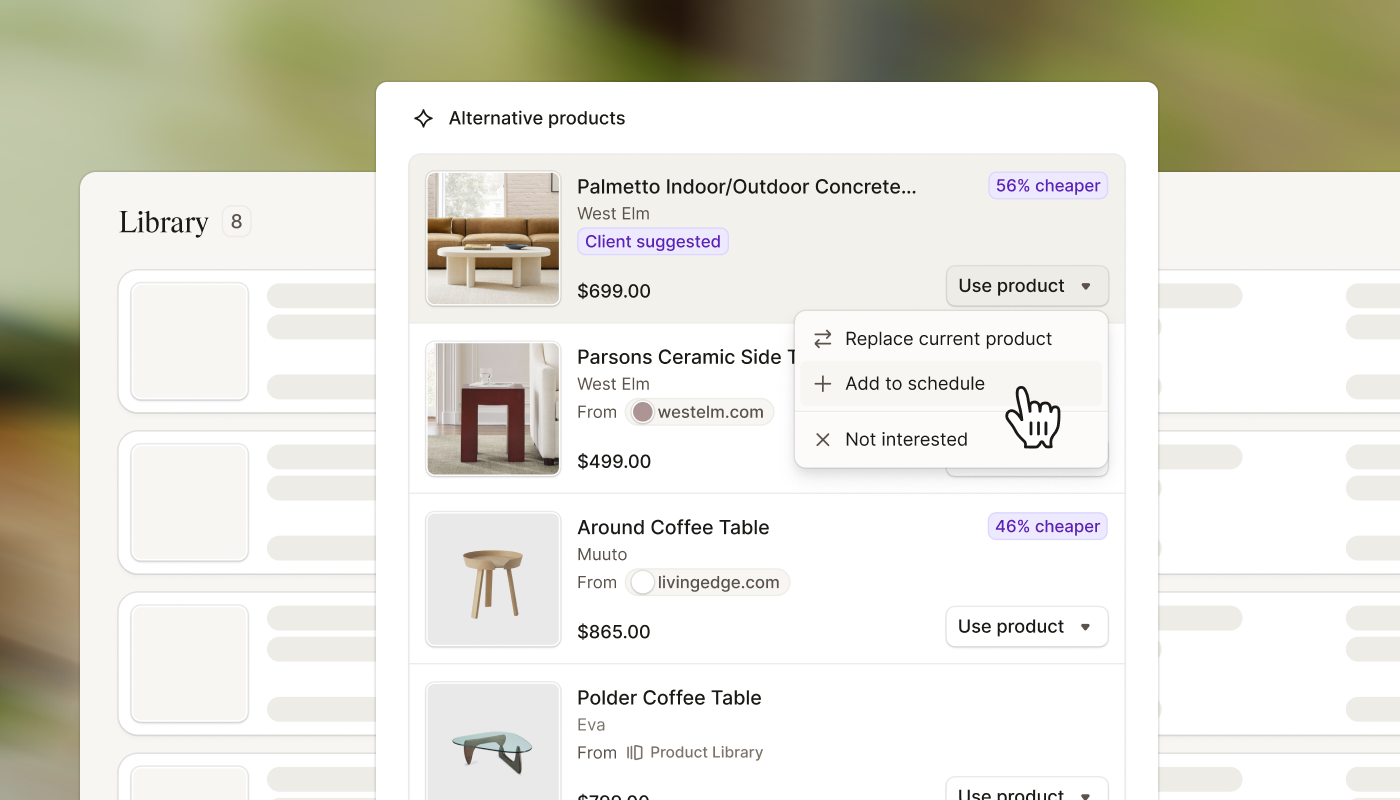
Task: Click the $865.00 price
Action: (x=614, y=632)
